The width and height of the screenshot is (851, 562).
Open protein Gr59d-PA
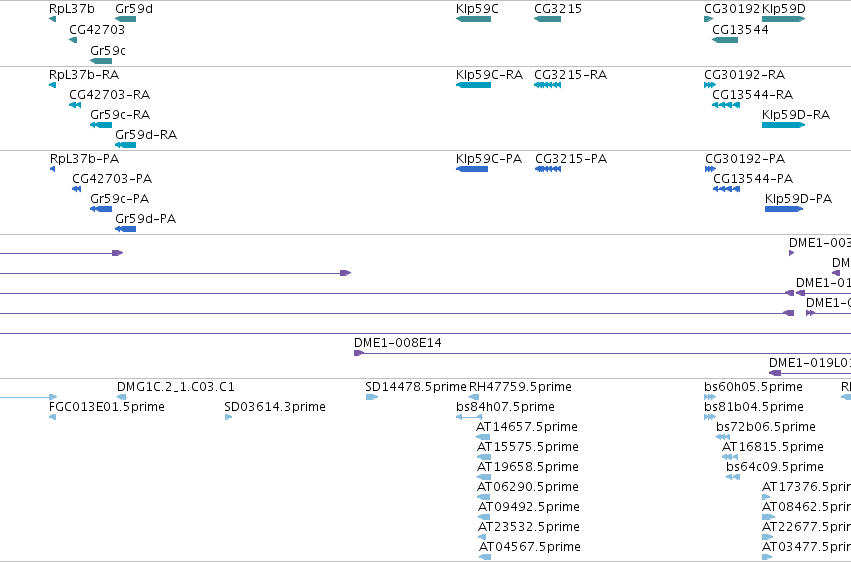(x=125, y=229)
